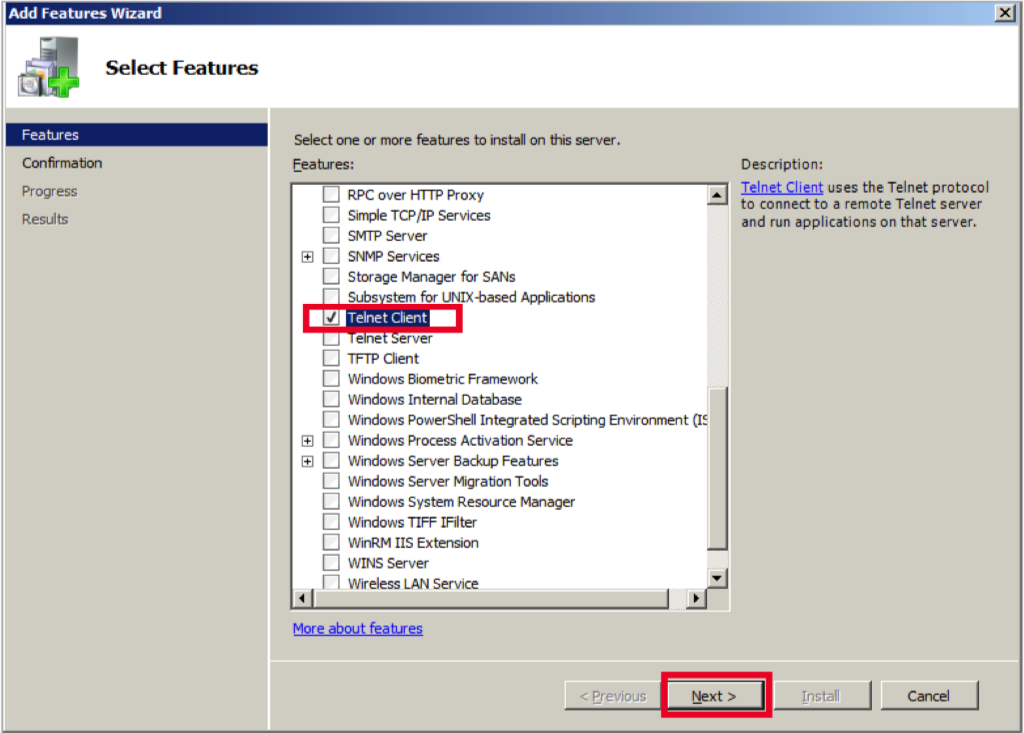The image size is (1024, 733).
Task: Enable the WINS Server checkbox
Action: [x=331, y=562]
